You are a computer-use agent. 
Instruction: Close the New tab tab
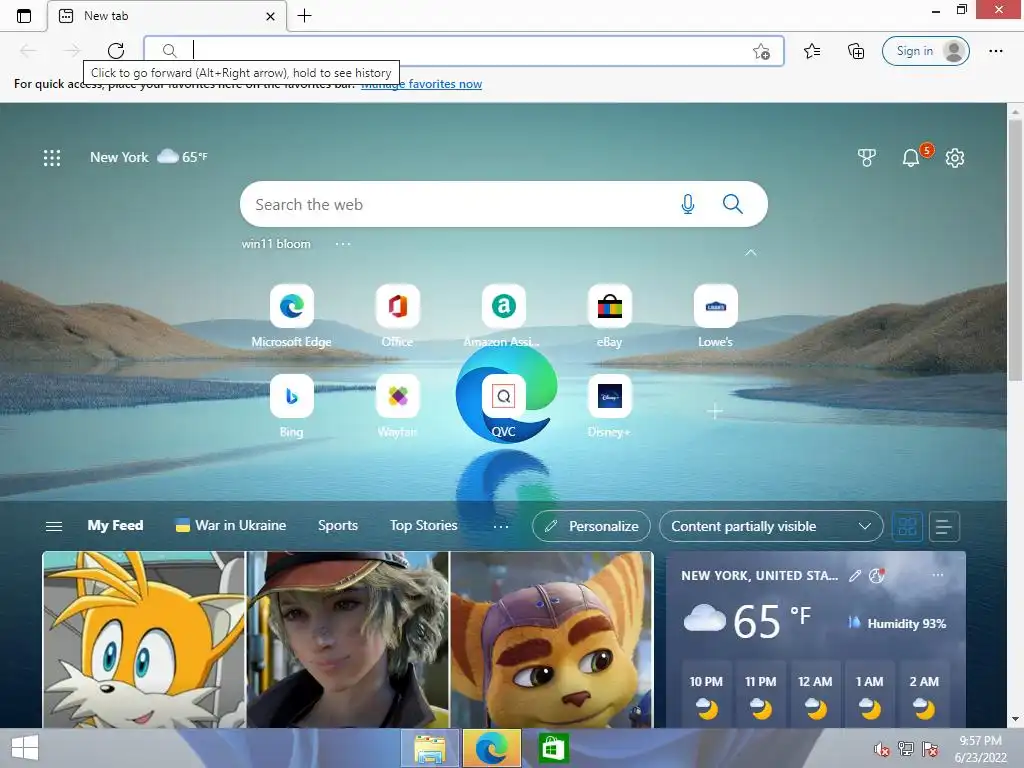pos(270,16)
